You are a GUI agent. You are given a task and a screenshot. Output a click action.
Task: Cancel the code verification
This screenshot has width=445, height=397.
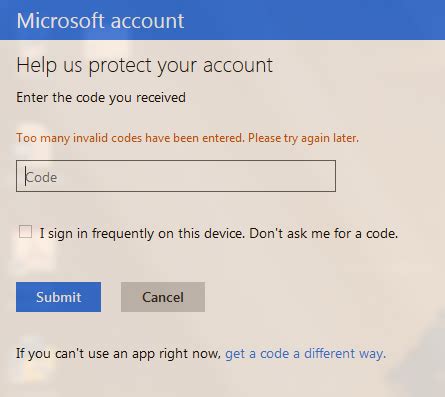pyautogui.click(x=163, y=297)
